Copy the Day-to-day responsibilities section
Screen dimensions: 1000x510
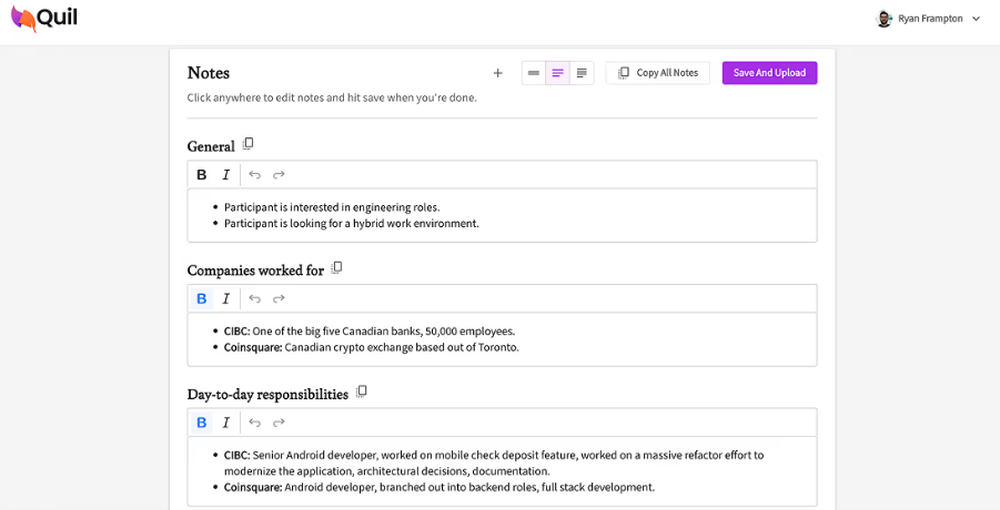[x=362, y=392]
